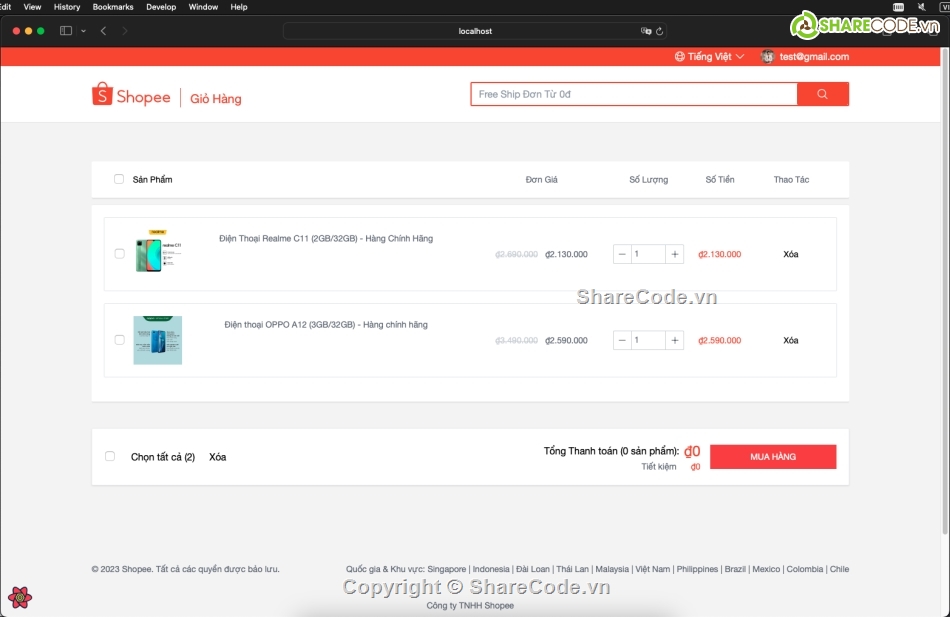Reload the page with the refresh icon
950x617 pixels.
pyautogui.click(x=659, y=31)
